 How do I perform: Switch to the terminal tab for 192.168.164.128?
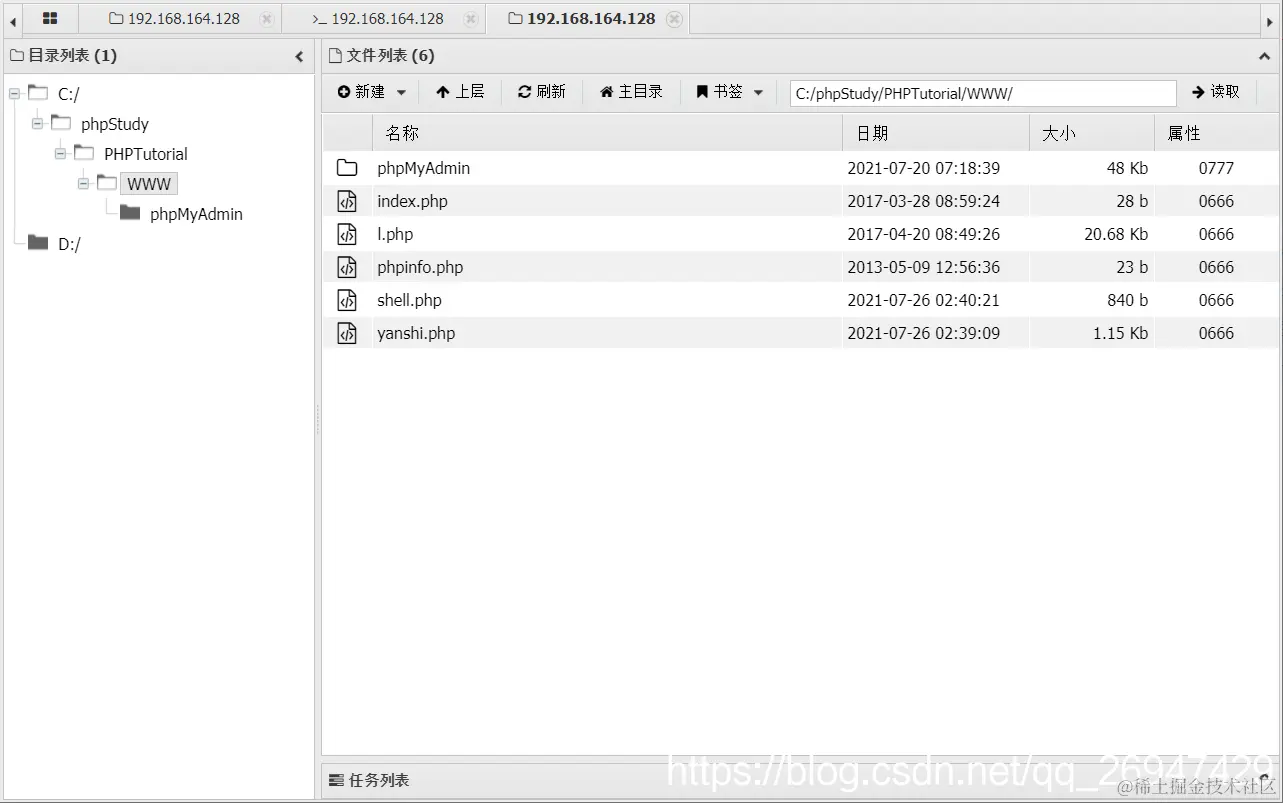point(380,18)
